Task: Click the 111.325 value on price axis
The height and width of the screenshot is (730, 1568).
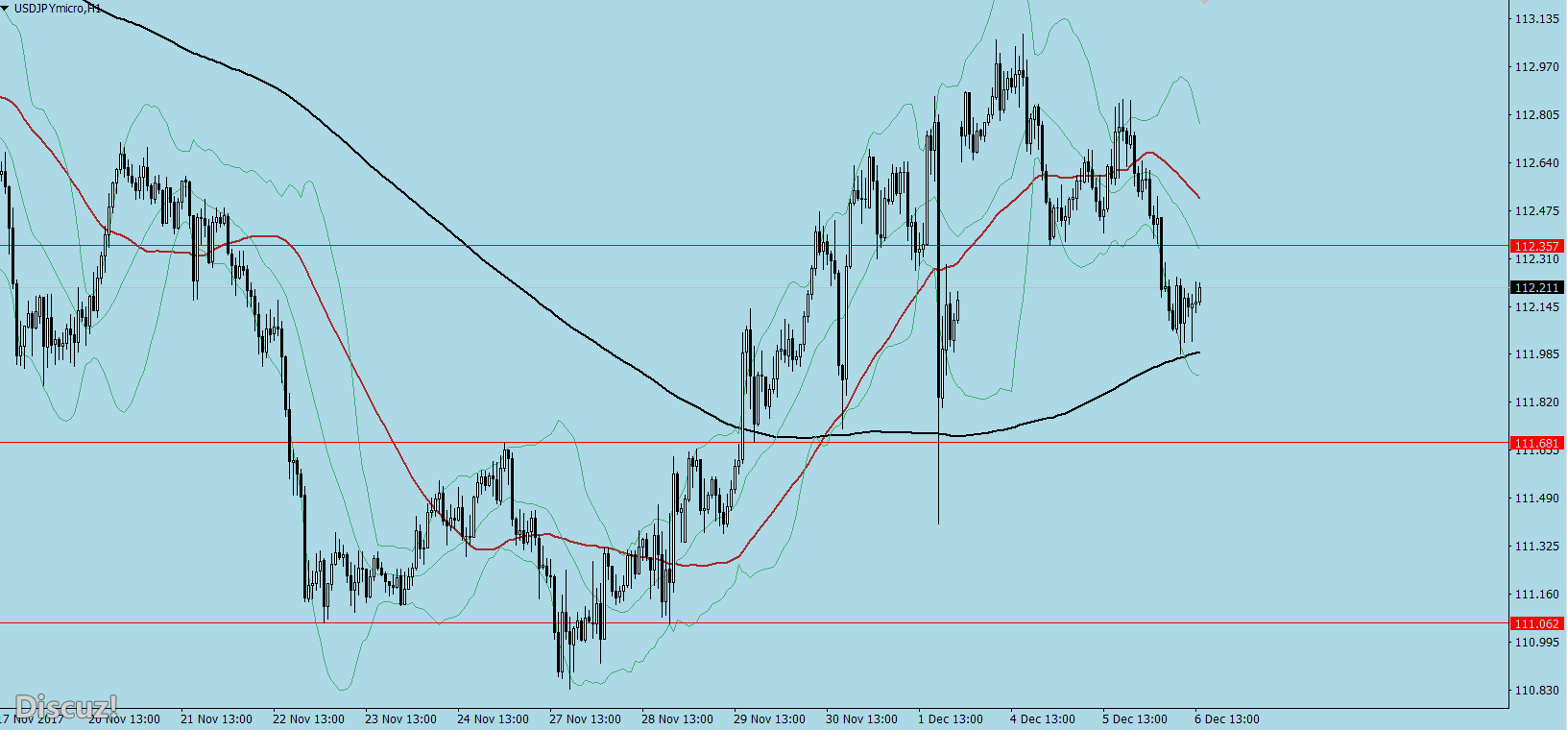Action: (x=1536, y=546)
